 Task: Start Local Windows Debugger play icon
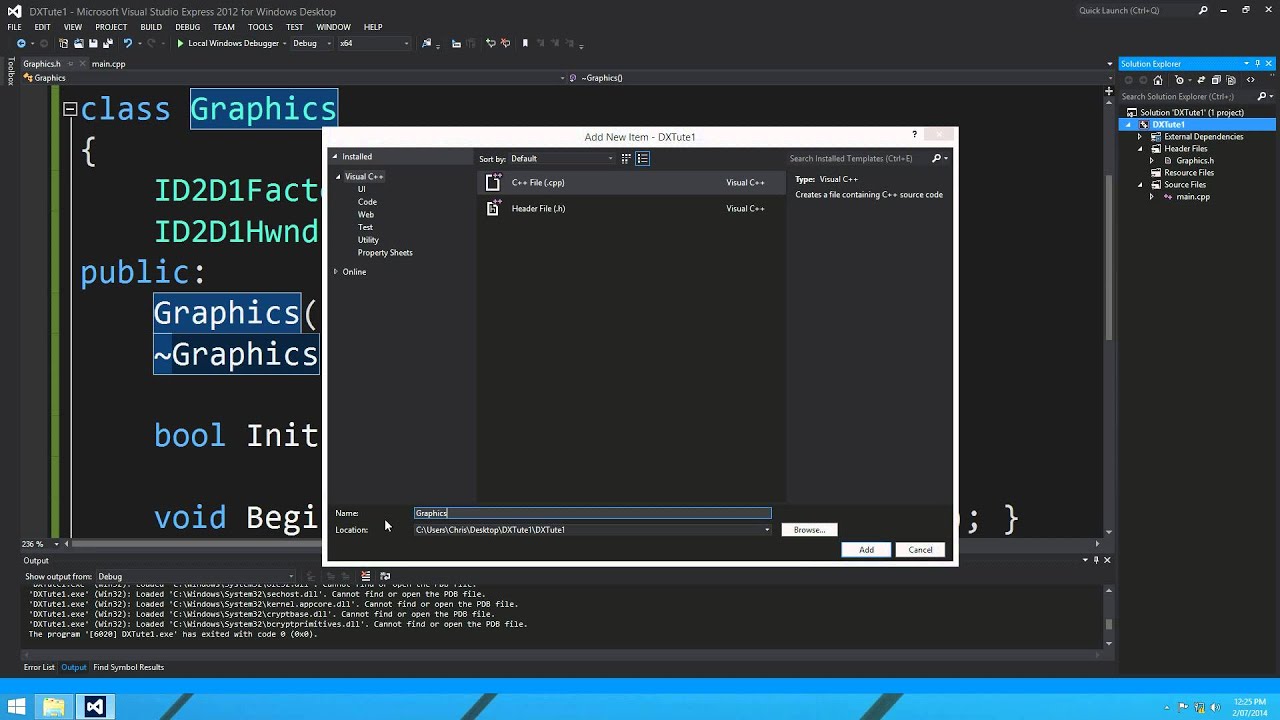point(180,44)
